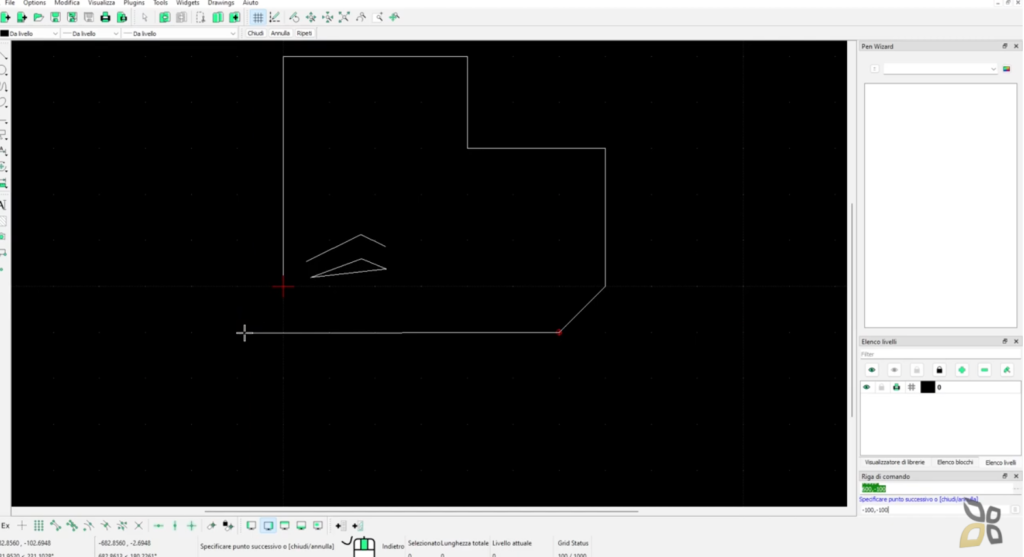The width and height of the screenshot is (1024, 557).
Task: Open the File menu
Action: (10, 3)
